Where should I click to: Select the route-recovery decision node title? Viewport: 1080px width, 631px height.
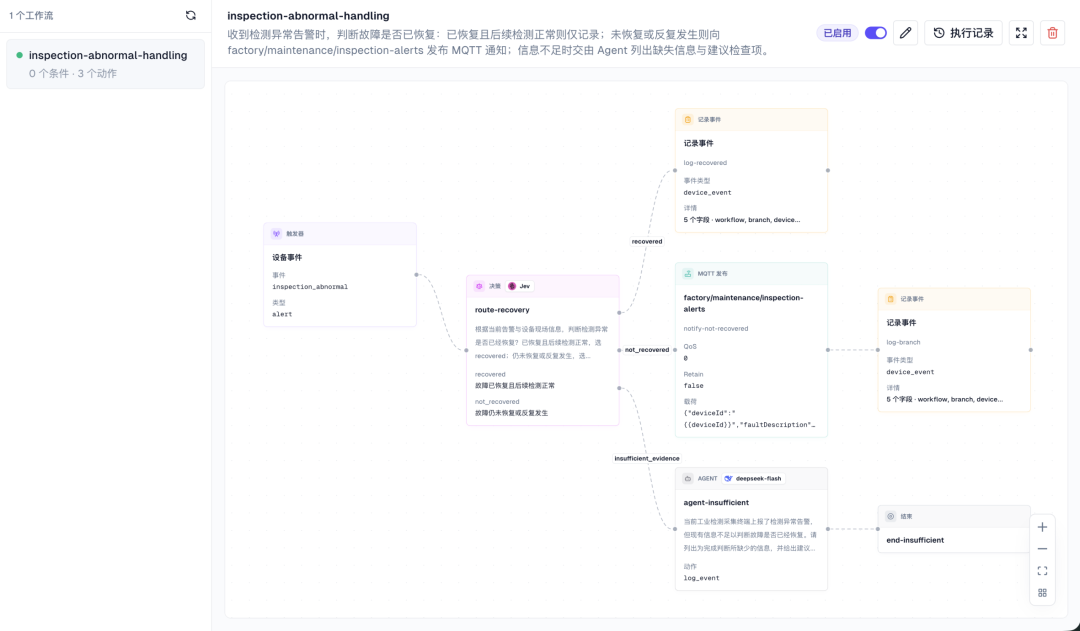point(502,310)
